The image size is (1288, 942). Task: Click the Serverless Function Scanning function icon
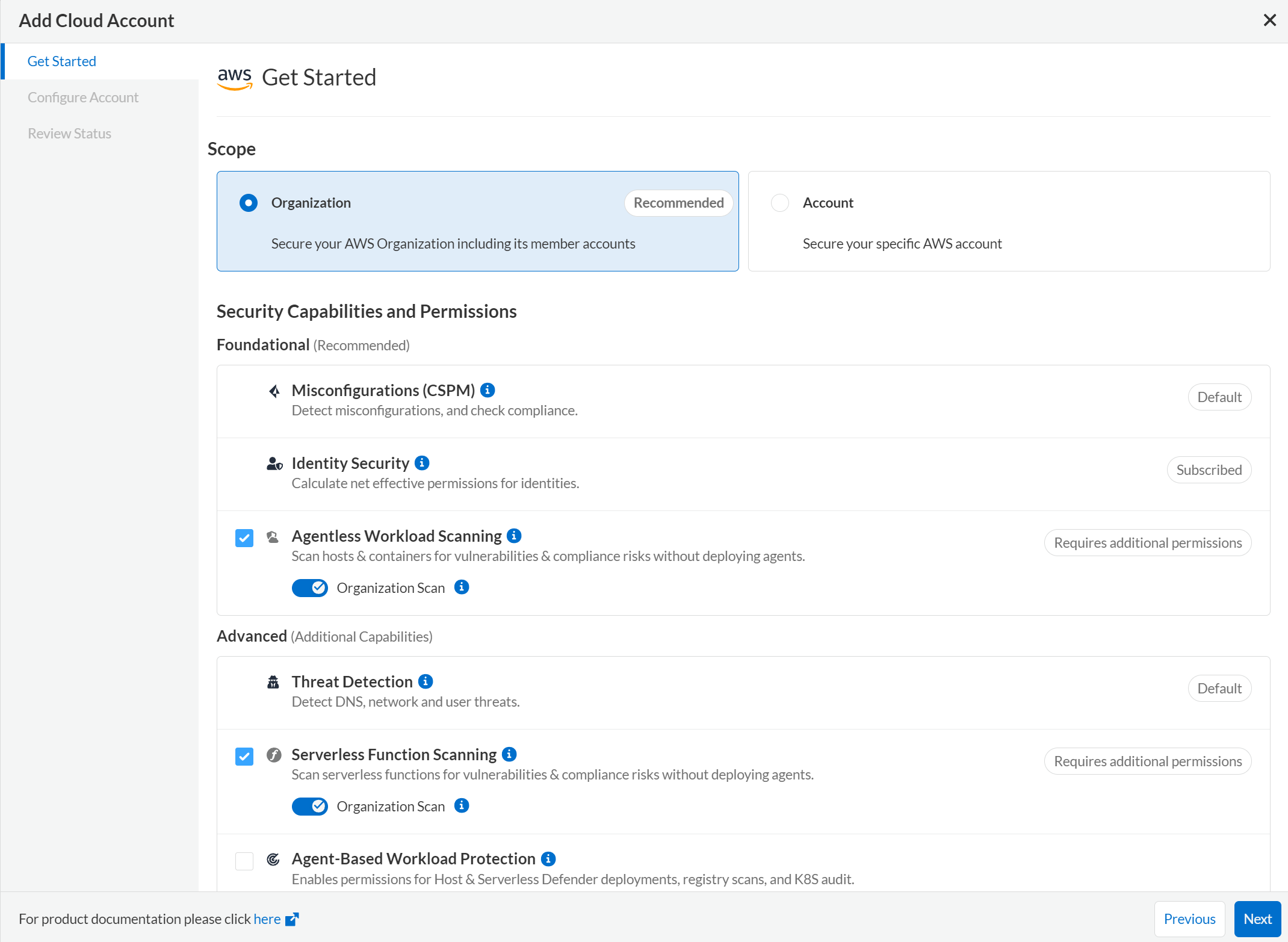[x=274, y=755]
